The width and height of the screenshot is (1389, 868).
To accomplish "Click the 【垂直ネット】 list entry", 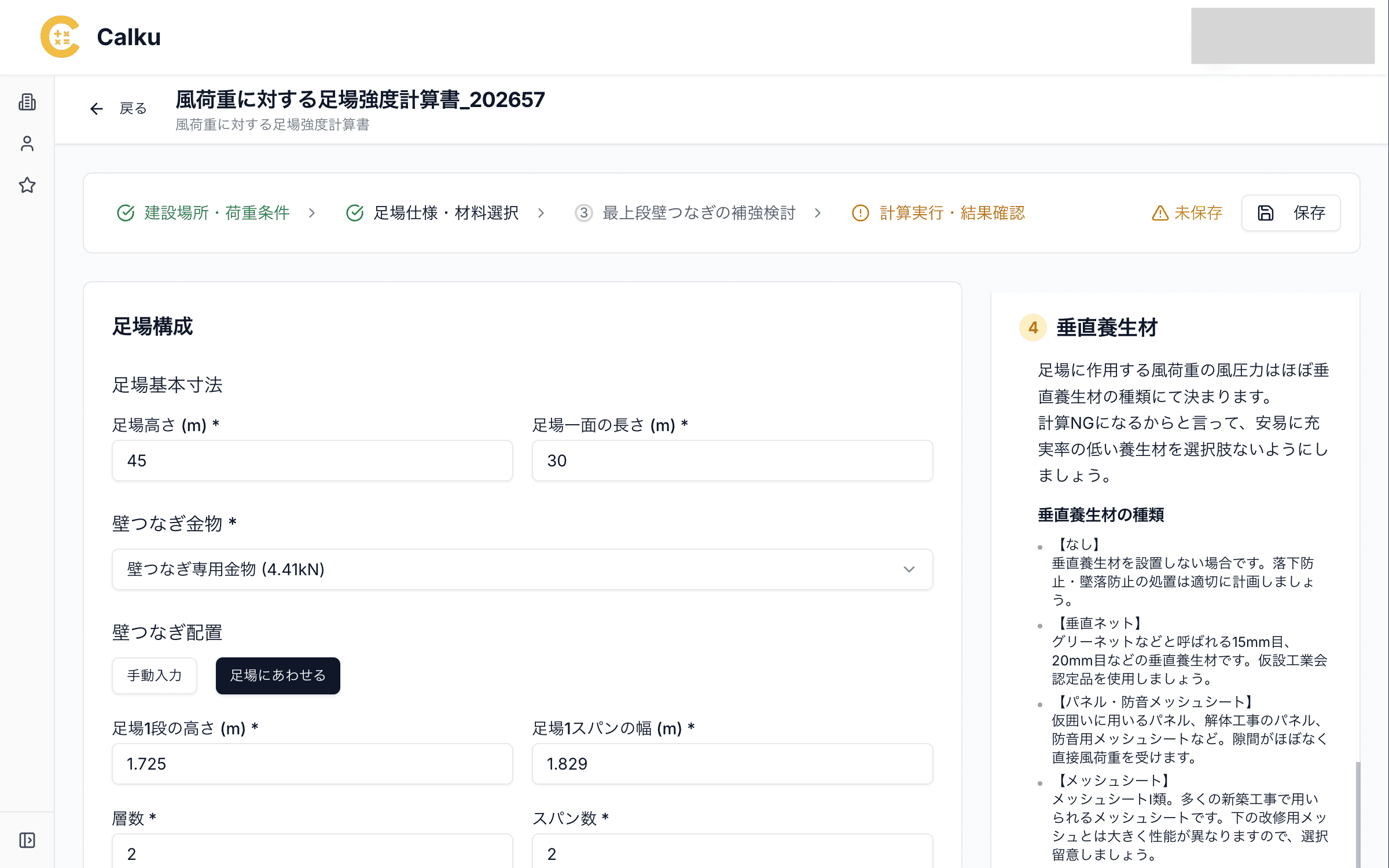I will 1098,623.
